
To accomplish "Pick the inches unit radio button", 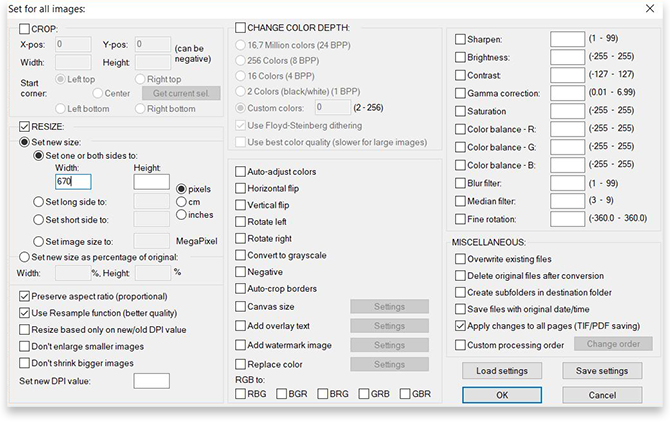I will coord(181,214).
